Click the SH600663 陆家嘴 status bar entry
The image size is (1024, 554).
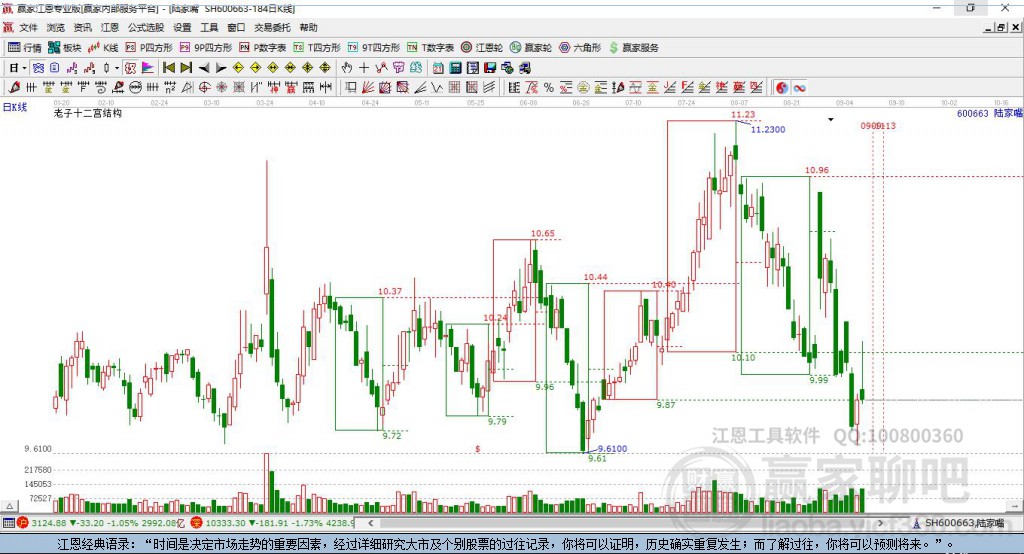tap(959, 523)
